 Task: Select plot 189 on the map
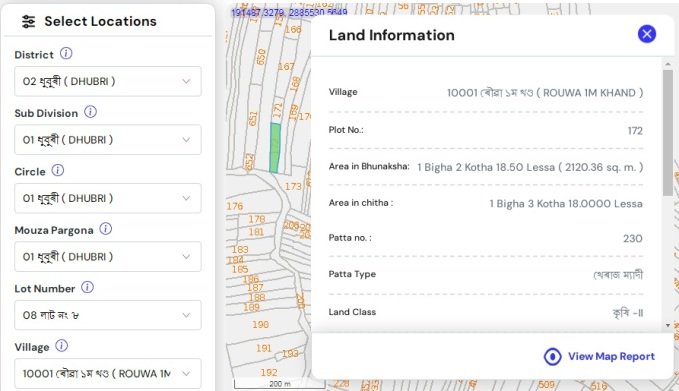click(x=252, y=307)
